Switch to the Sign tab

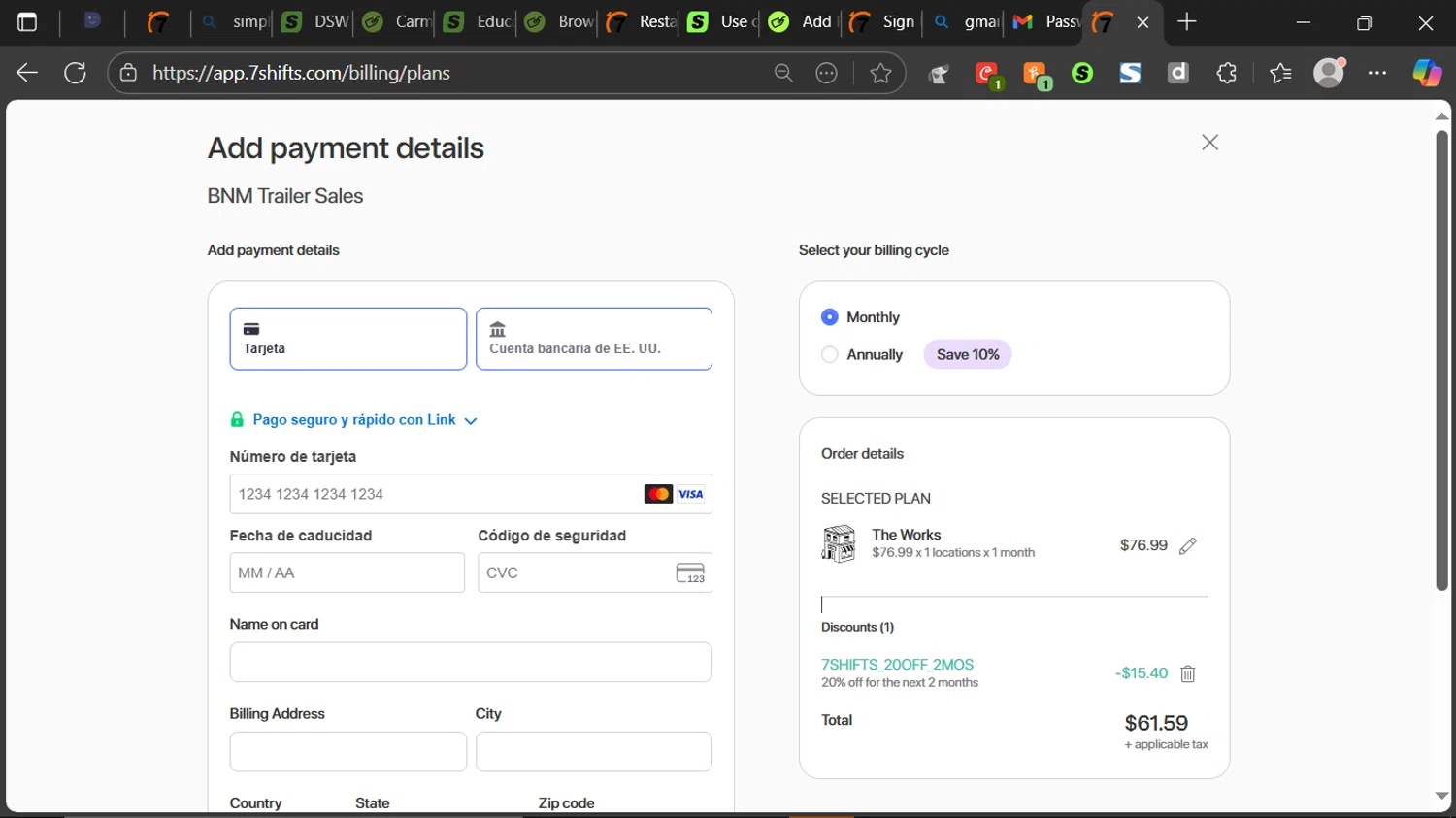[x=883, y=22]
